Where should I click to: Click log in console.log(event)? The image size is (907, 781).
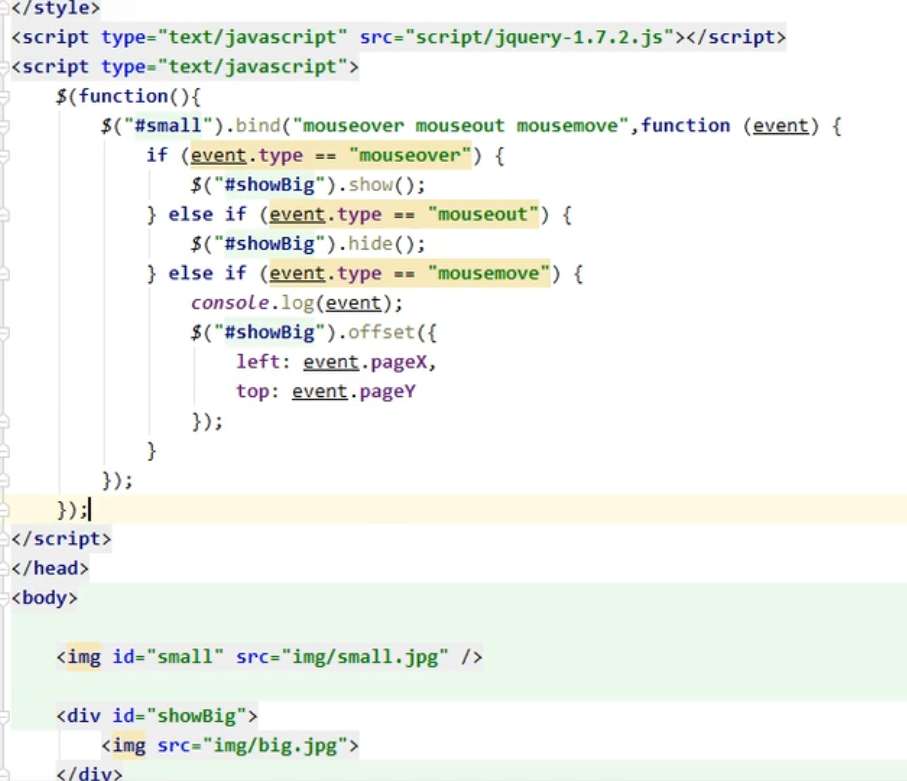click(x=297, y=303)
